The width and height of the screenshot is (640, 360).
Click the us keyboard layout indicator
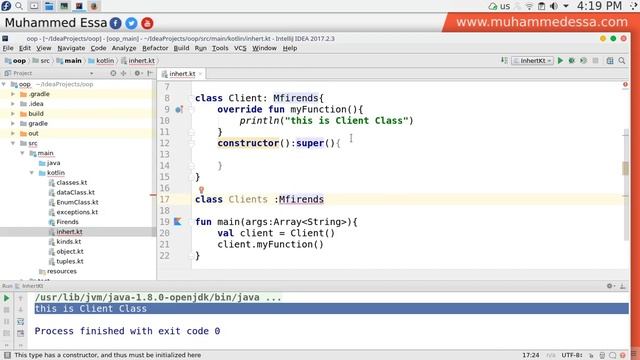pos(505,6)
